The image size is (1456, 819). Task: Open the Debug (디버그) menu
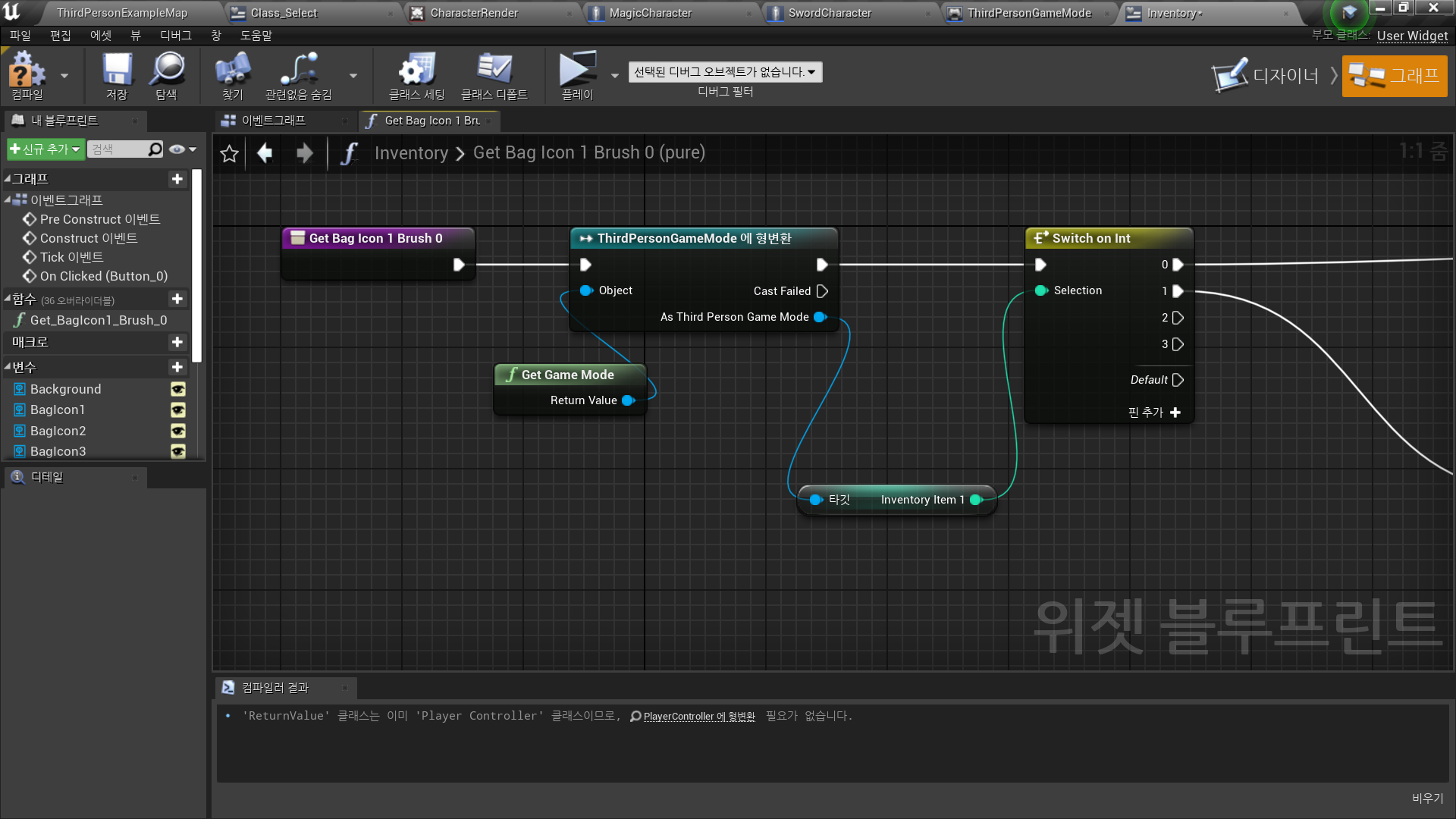point(175,36)
